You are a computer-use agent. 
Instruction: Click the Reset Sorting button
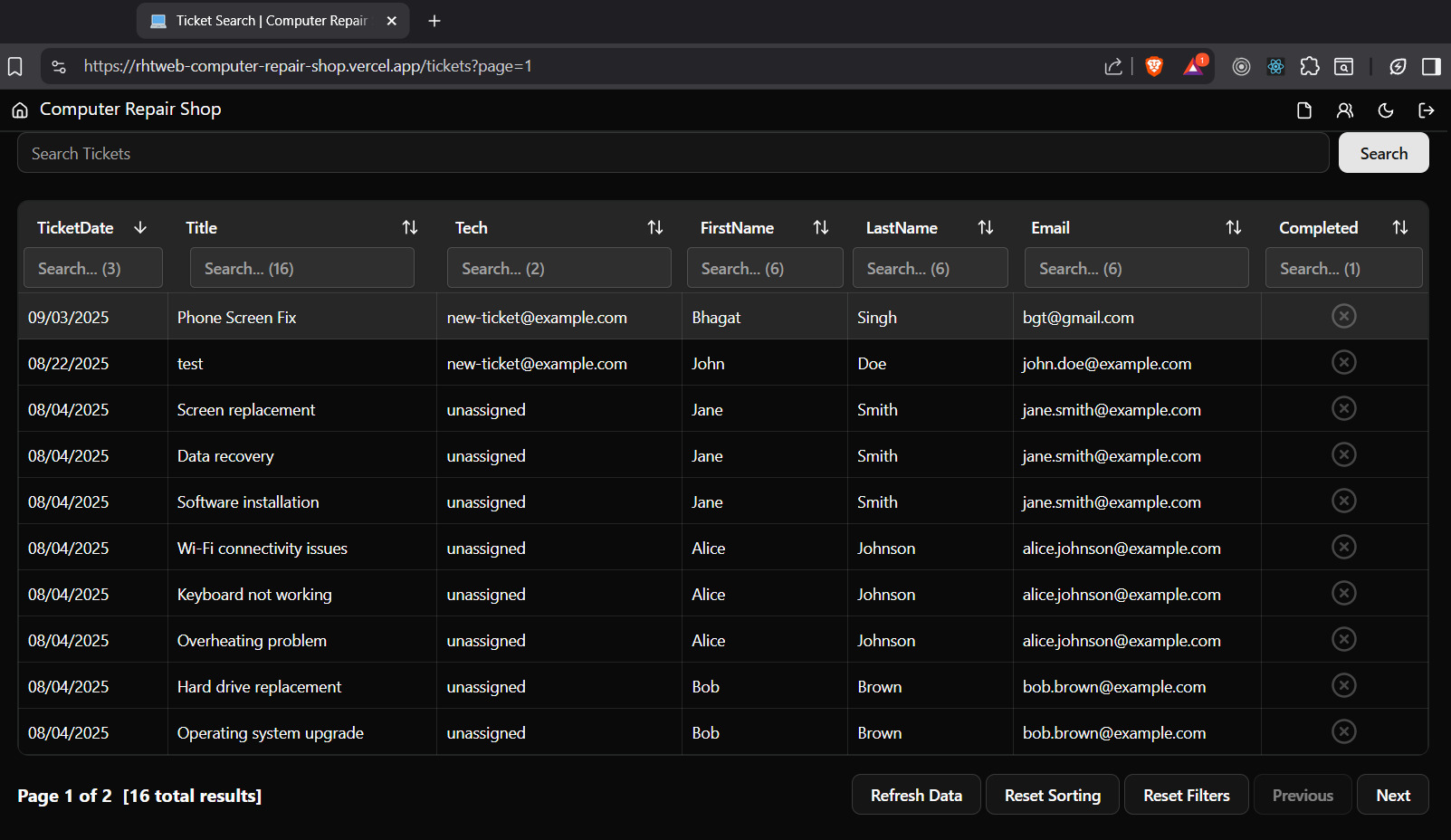tap(1053, 795)
